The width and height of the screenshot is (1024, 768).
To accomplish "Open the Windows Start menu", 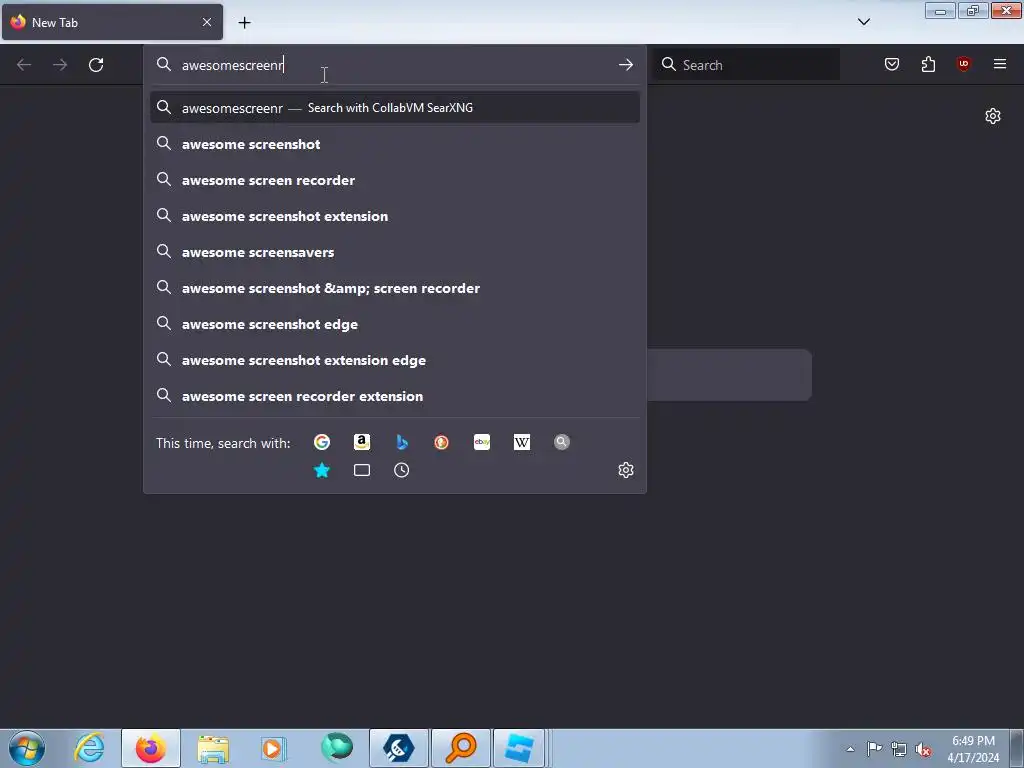I will tap(27, 748).
